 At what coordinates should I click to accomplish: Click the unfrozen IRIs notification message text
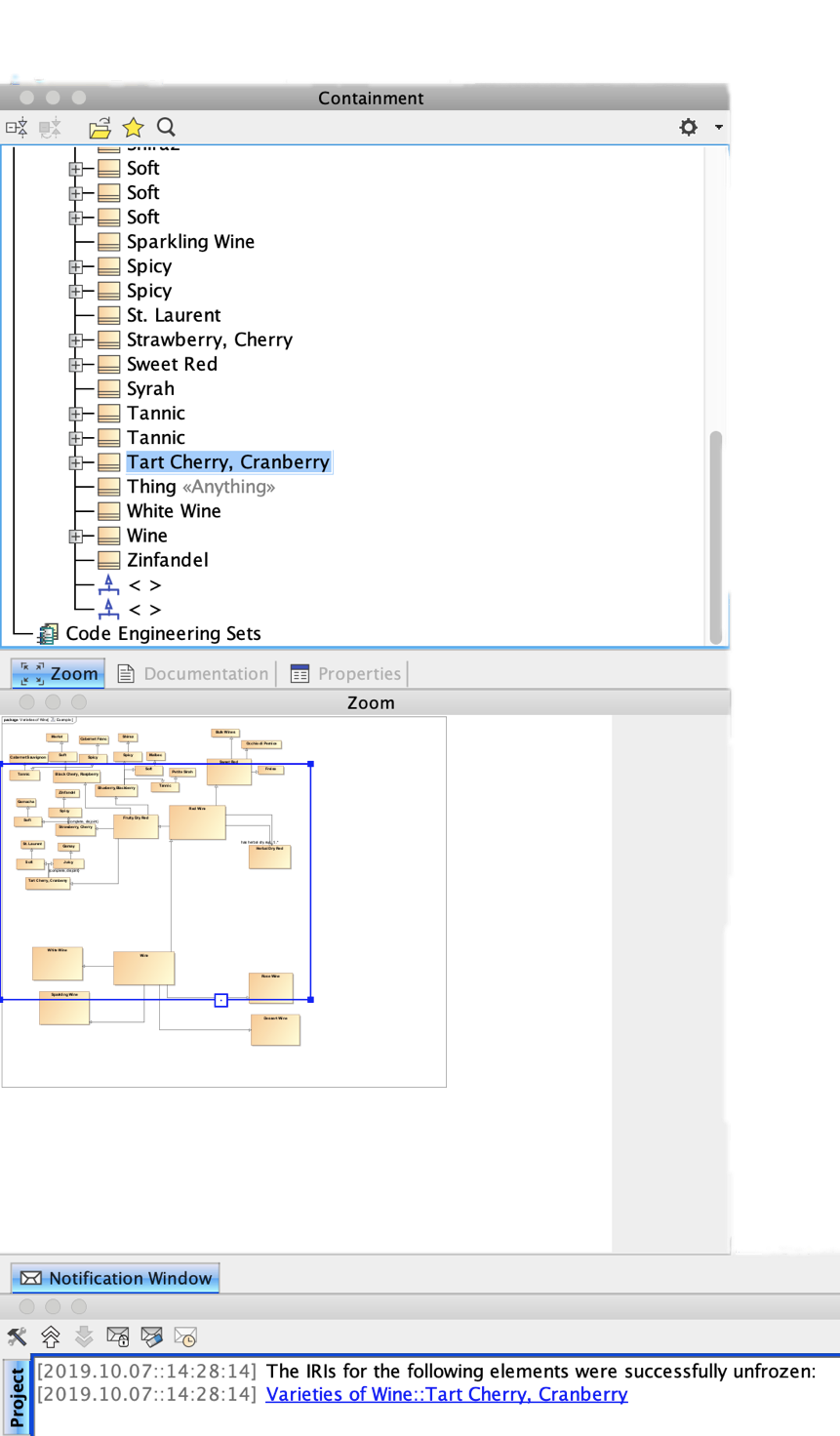click(x=540, y=1371)
